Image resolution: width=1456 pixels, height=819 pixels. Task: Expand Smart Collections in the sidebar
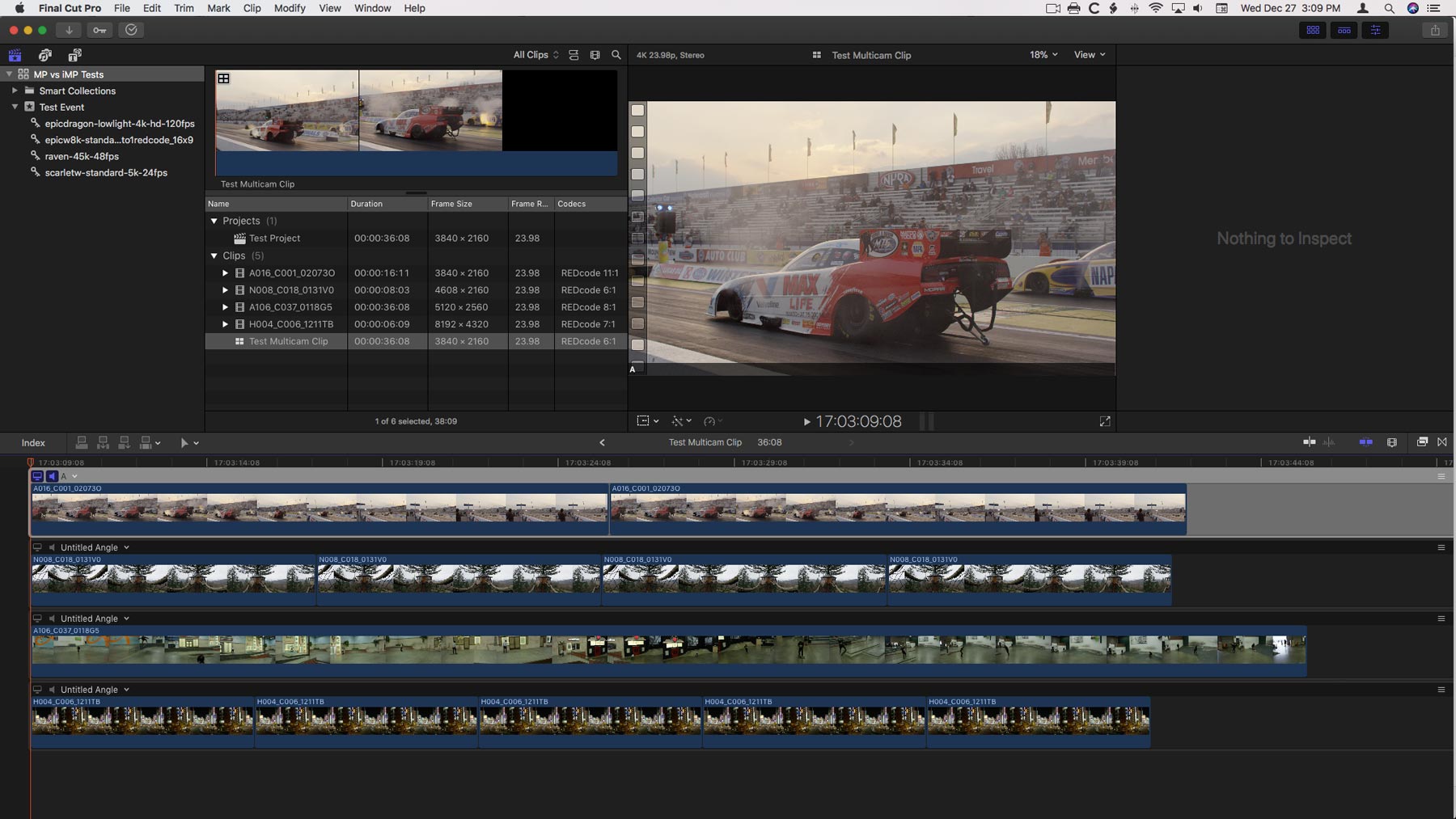15,91
